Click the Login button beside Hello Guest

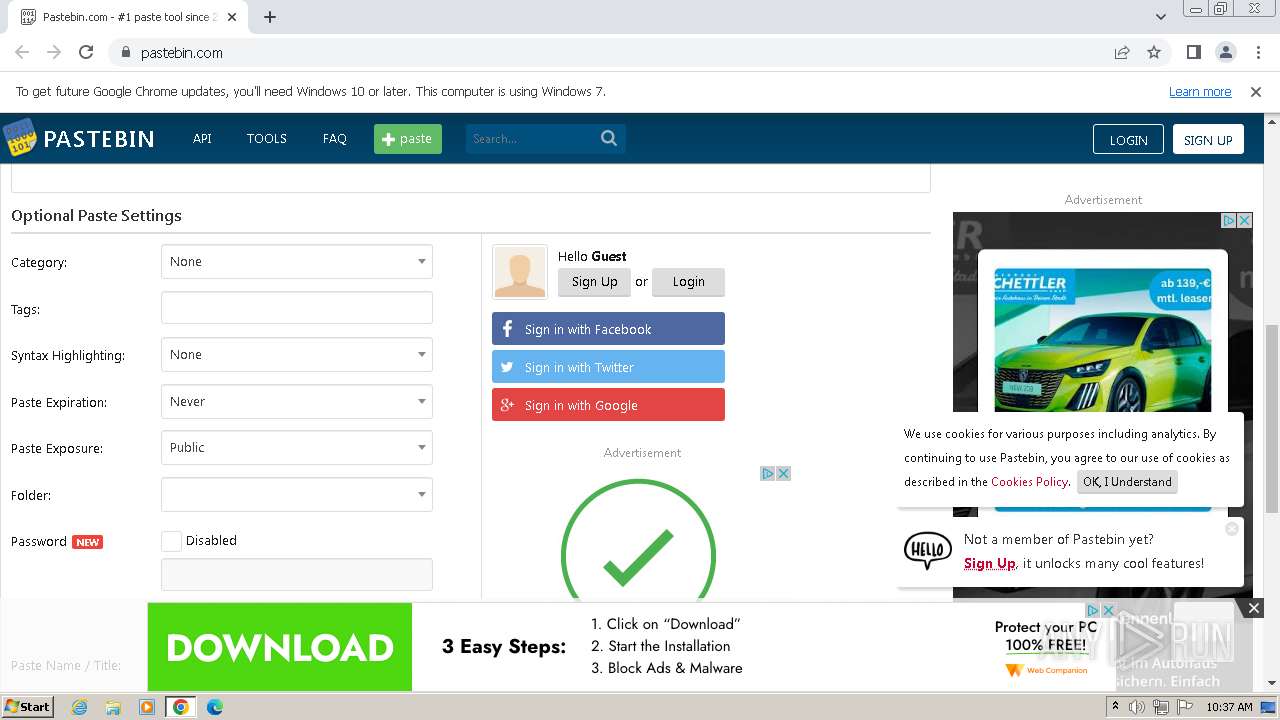[x=688, y=282]
